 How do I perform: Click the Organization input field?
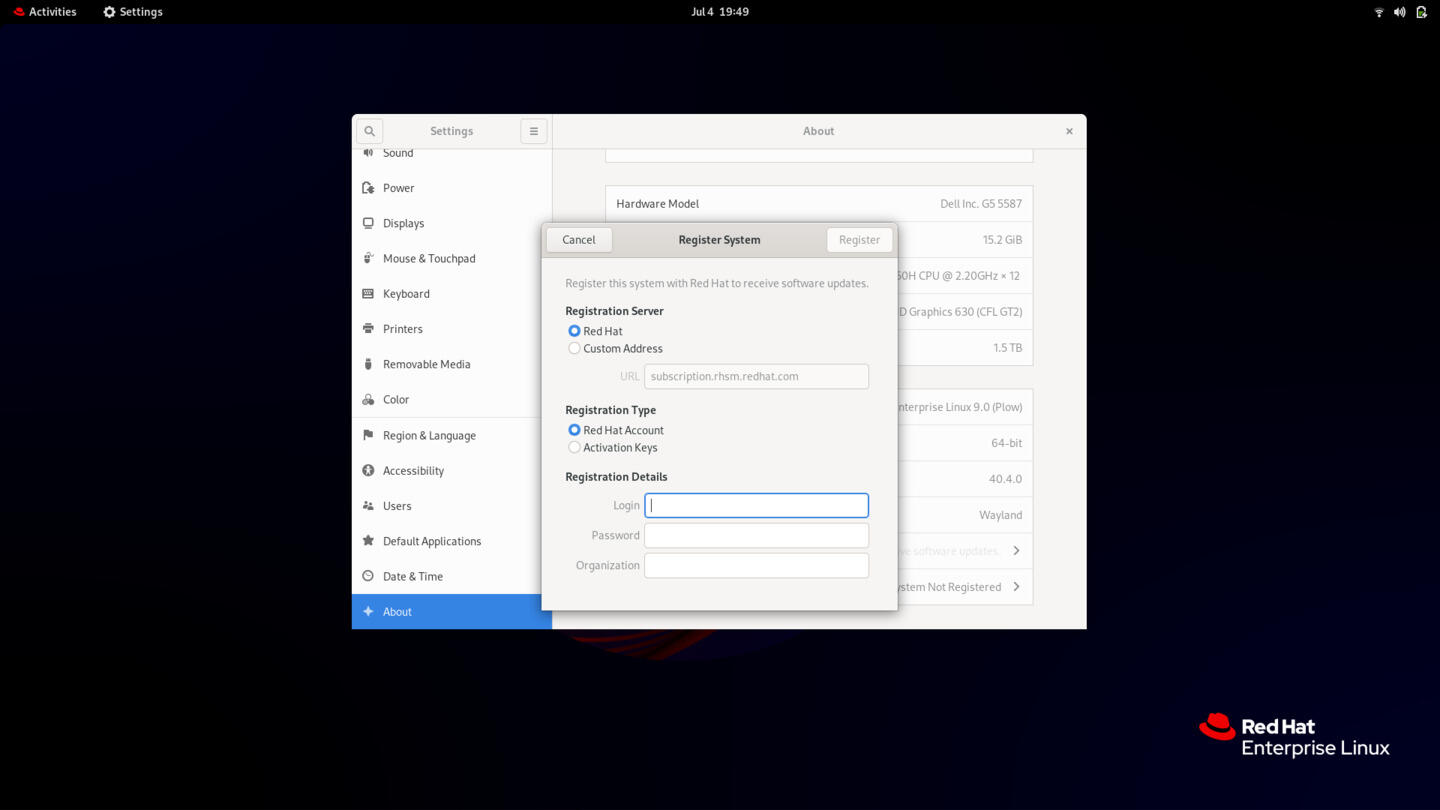[x=756, y=566]
